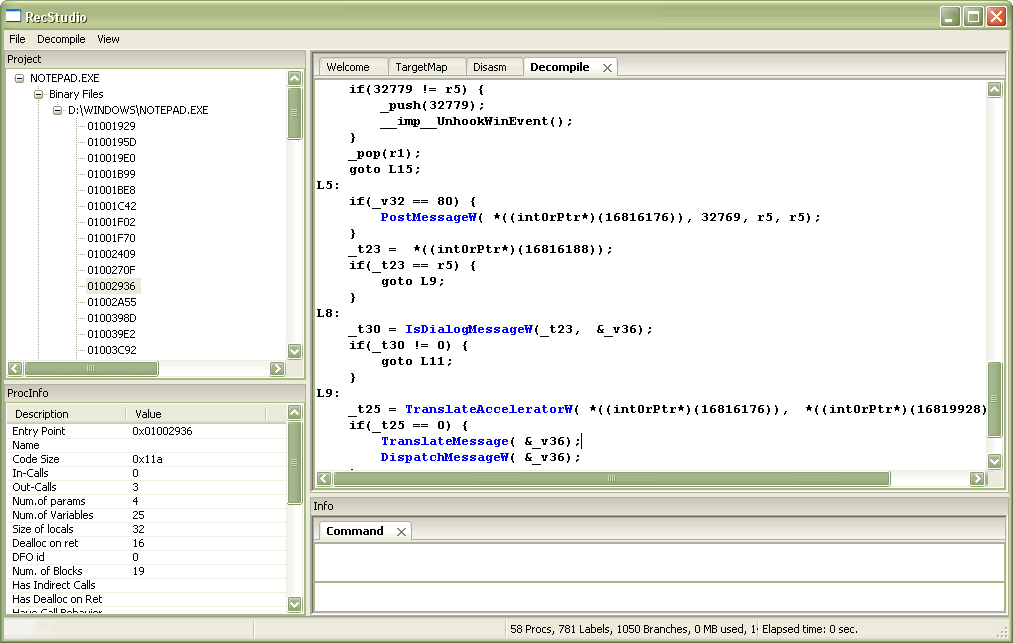1013x643 pixels.
Task: Select procedure 010039E2 in tree
Action: (x=112, y=334)
